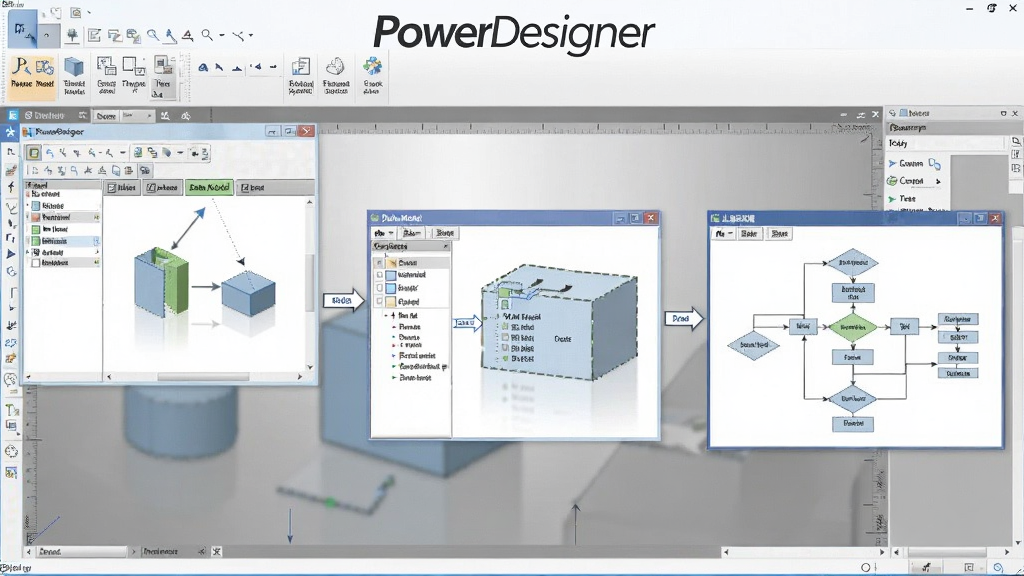
Task: Select the first sheet tab at the bottom left
Action: [x=81, y=552]
